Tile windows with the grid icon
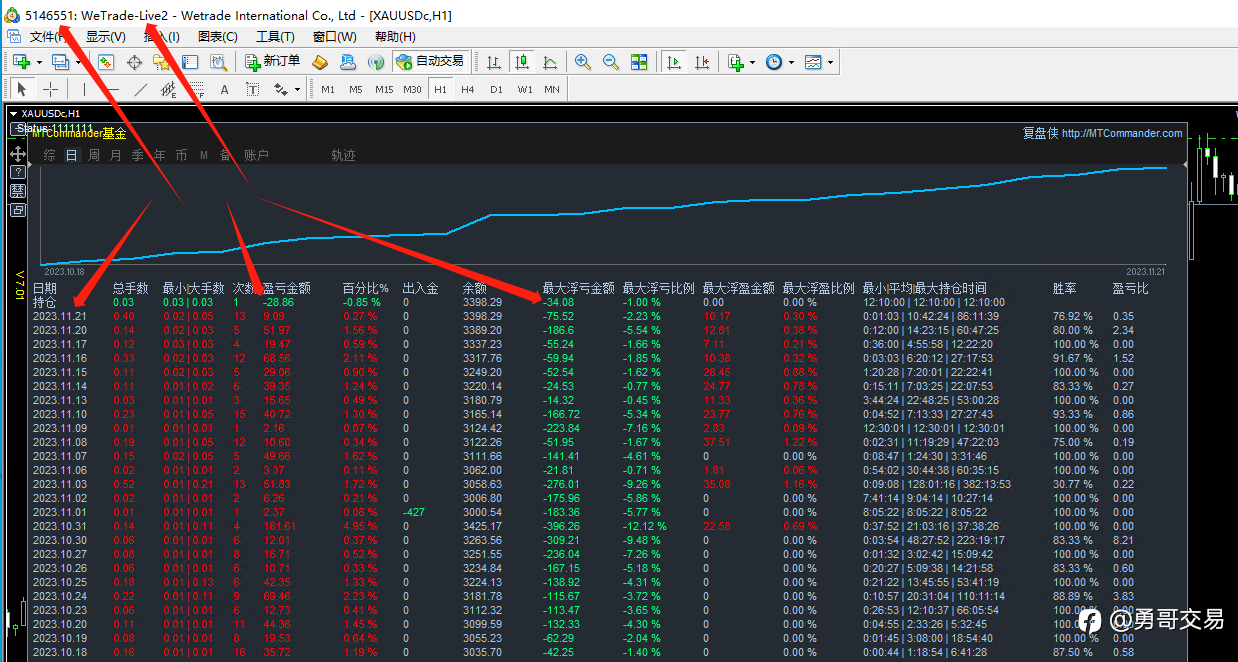 (639, 62)
